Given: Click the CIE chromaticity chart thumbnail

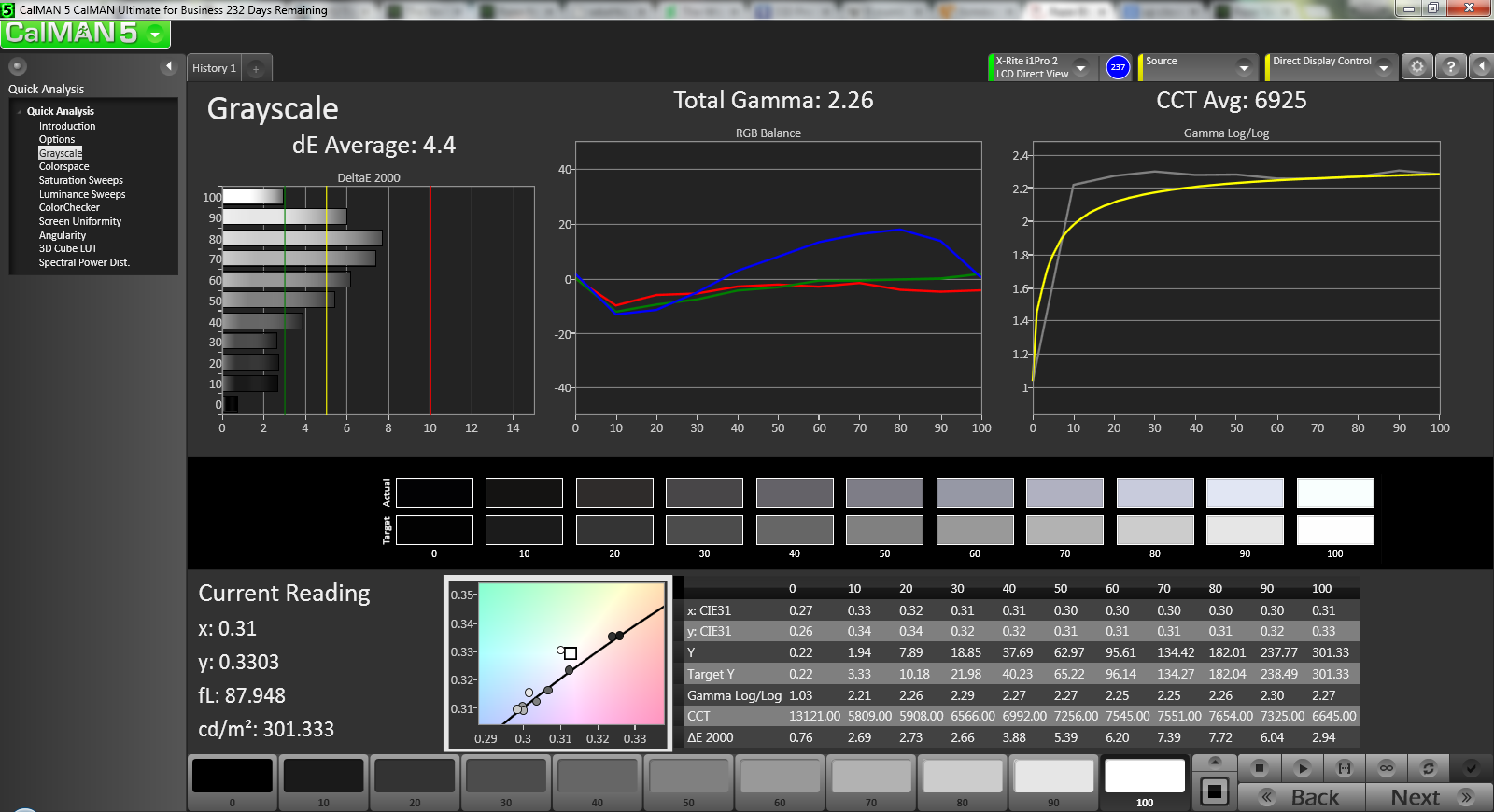Looking at the screenshot, I should tap(558, 664).
